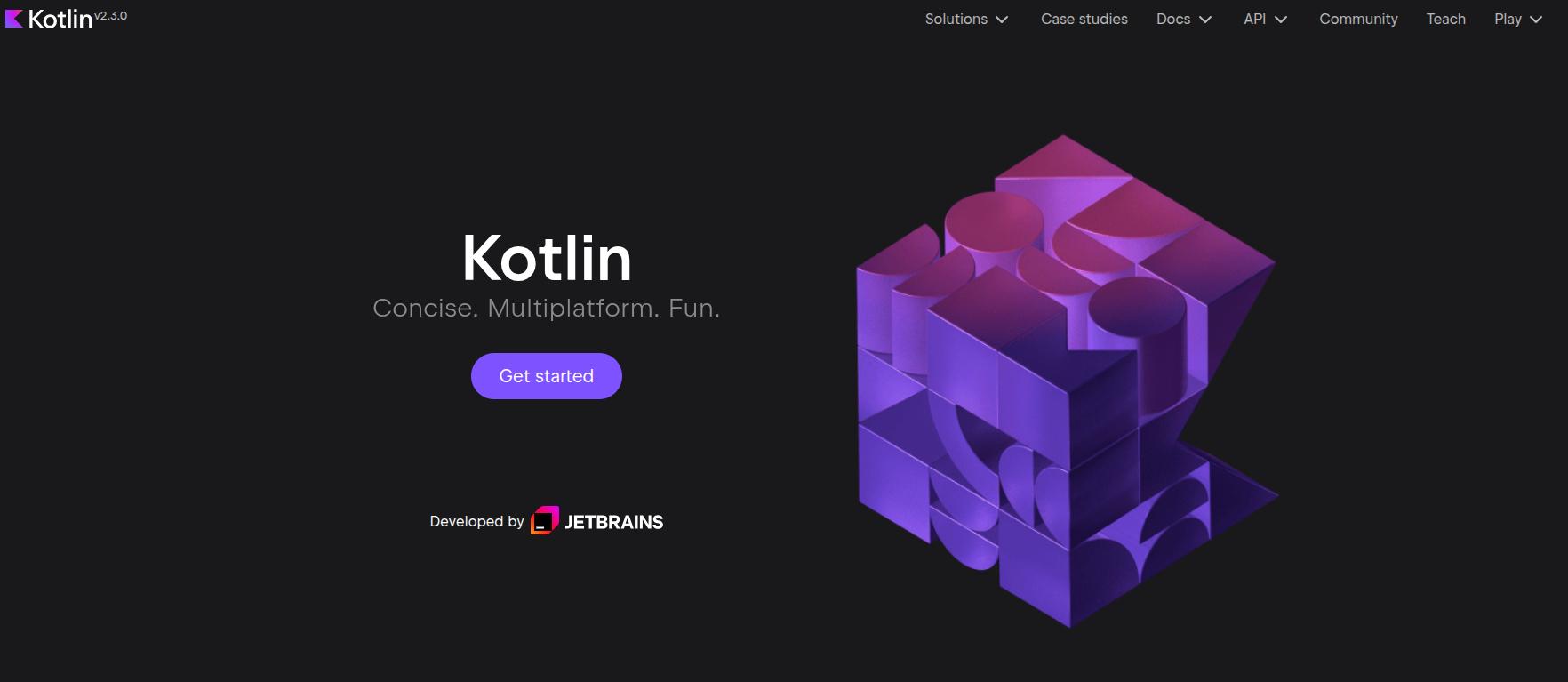Open the Case studies page
The height and width of the screenshot is (682, 1568).
pos(1084,19)
